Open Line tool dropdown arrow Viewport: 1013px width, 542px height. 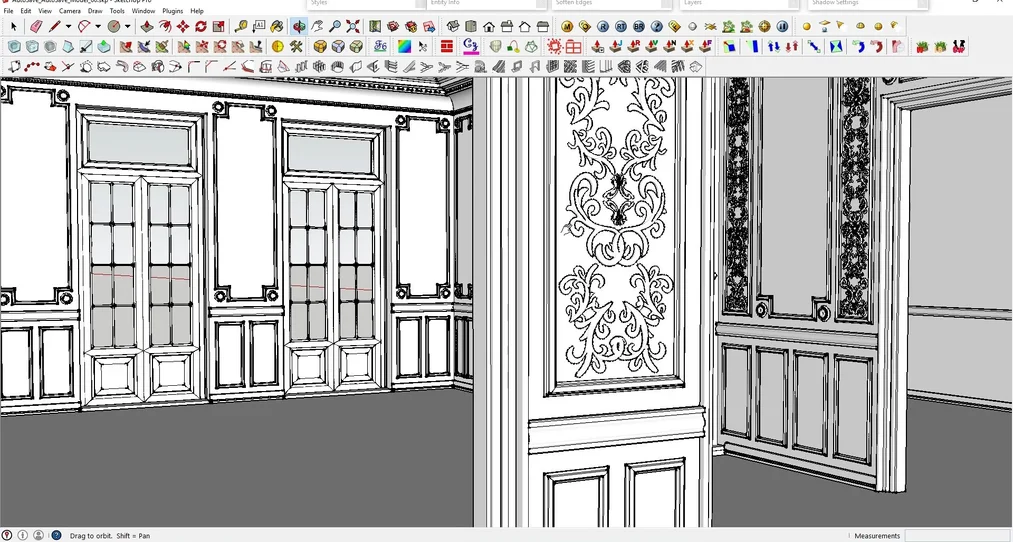coord(68,26)
